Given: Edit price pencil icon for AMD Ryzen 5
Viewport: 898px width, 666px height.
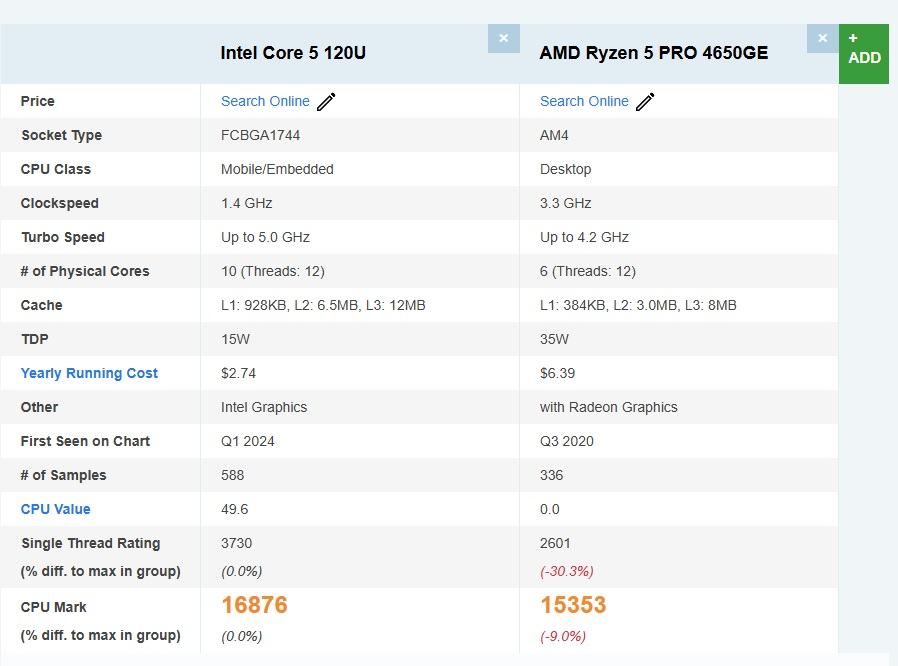Looking at the screenshot, I should (646, 101).
